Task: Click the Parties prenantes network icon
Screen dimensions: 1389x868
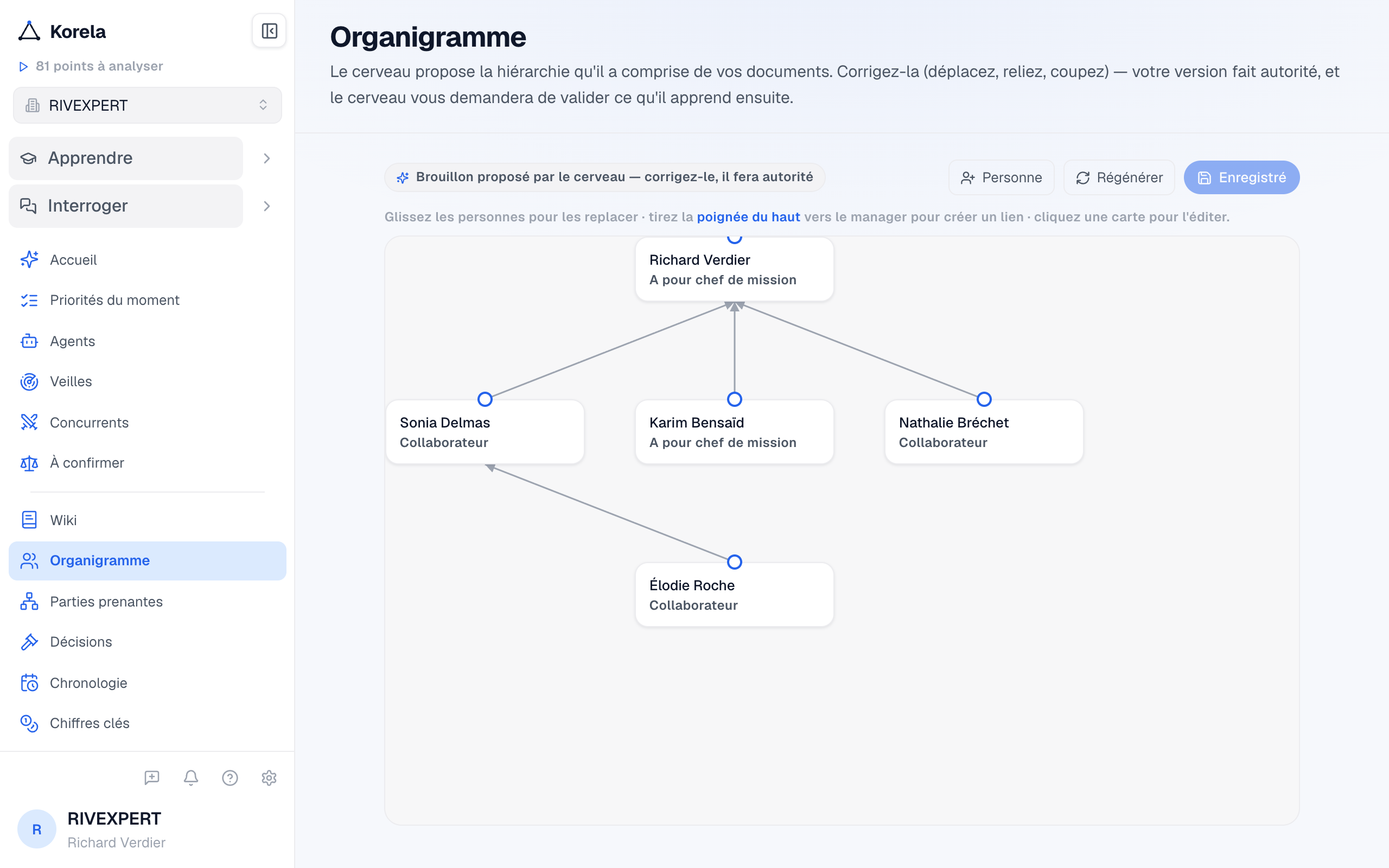Action: 29,602
